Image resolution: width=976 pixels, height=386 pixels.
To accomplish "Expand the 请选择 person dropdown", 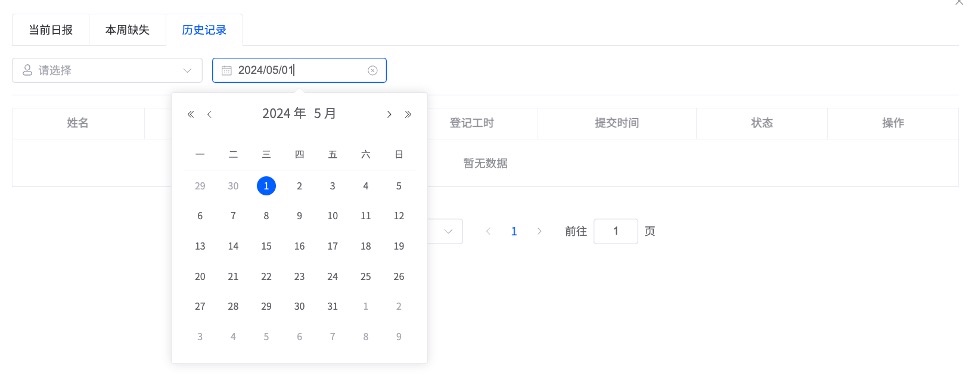I will coord(107,70).
